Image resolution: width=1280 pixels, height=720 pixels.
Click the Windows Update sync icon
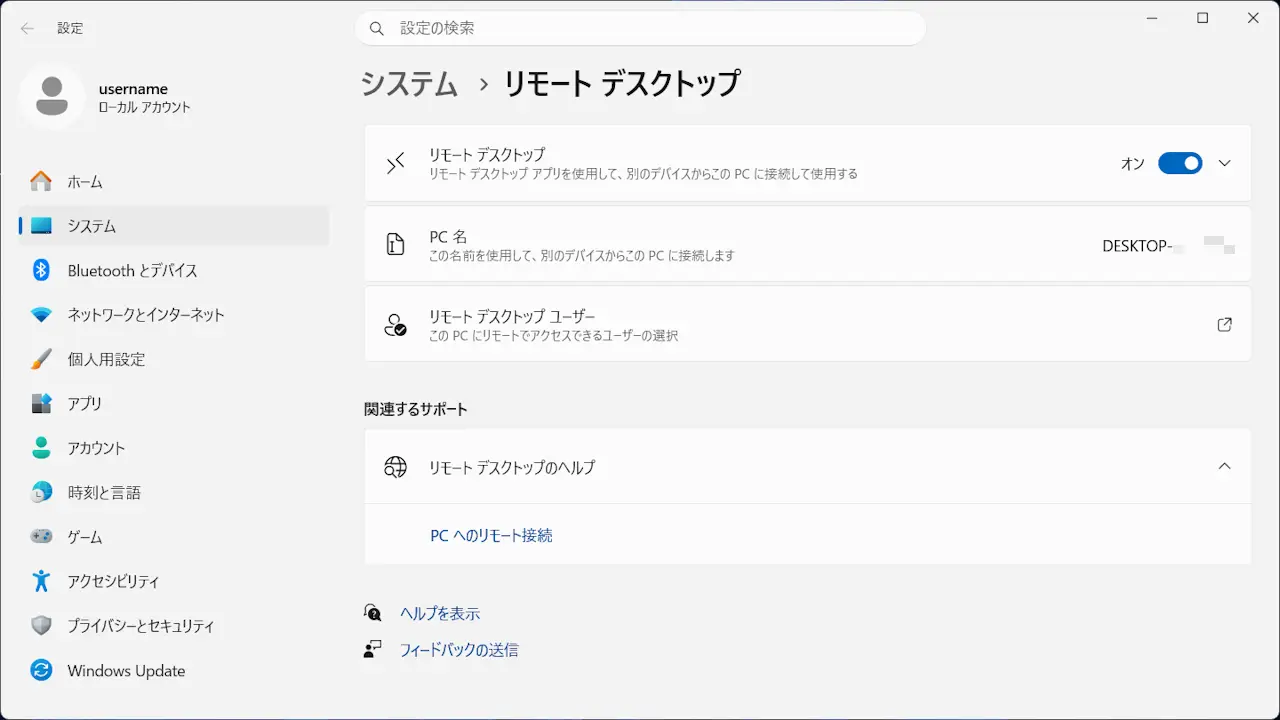click(x=41, y=670)
